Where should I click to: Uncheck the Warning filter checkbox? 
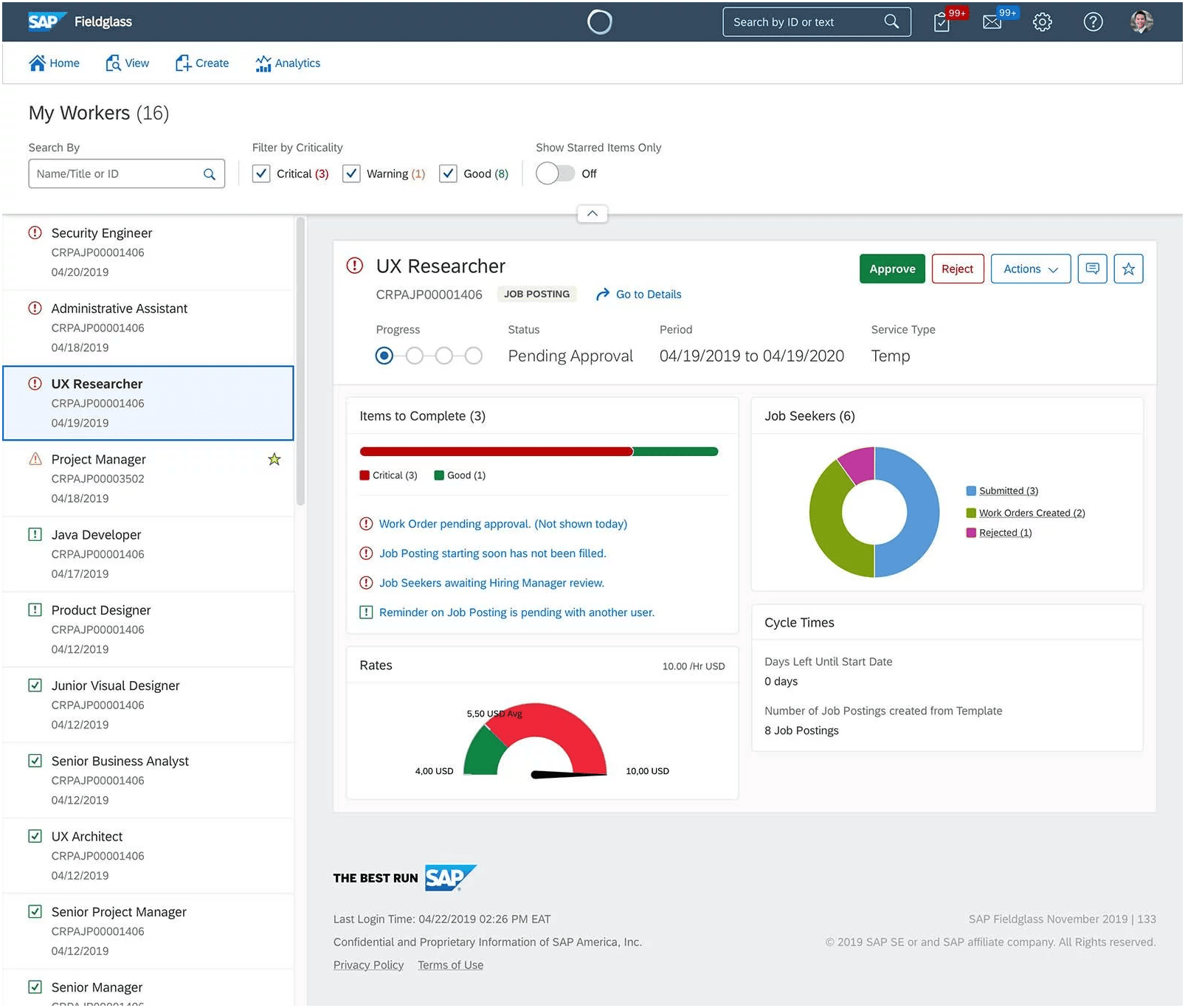[x=351, y=174]
